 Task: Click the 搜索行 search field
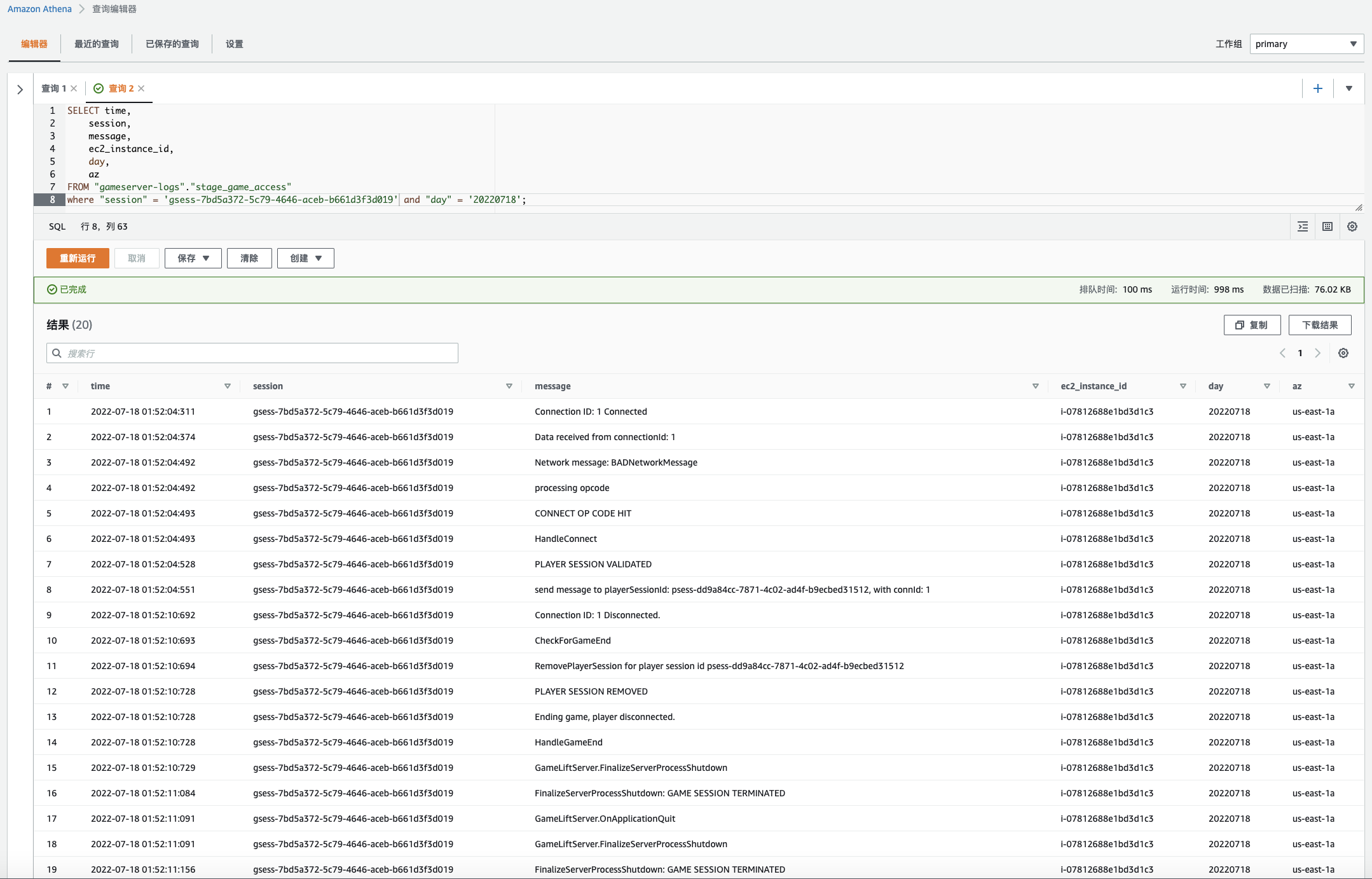pyautogui.click(x=252, y=353)
